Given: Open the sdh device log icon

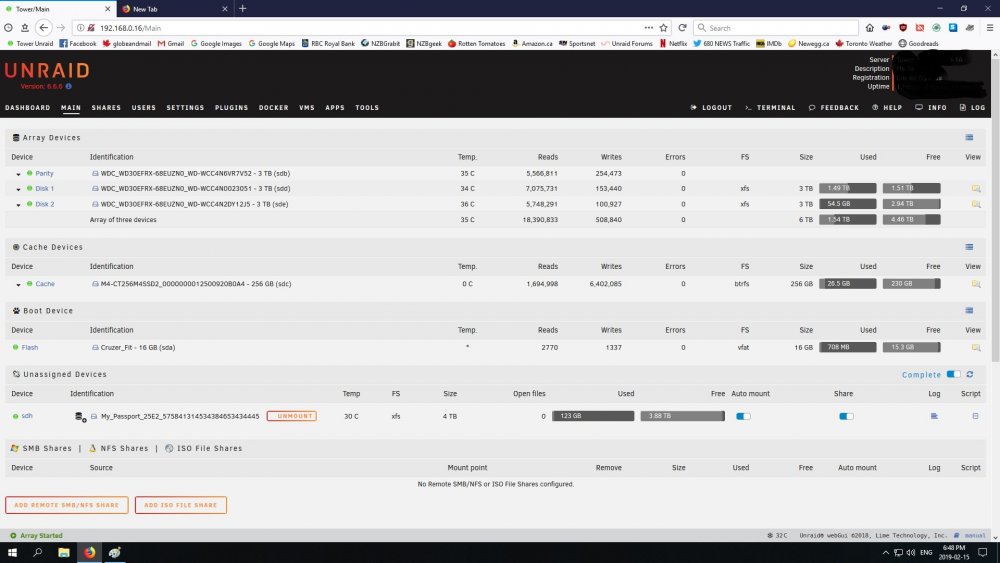Looking at the screenshot, I should (934, 416).
